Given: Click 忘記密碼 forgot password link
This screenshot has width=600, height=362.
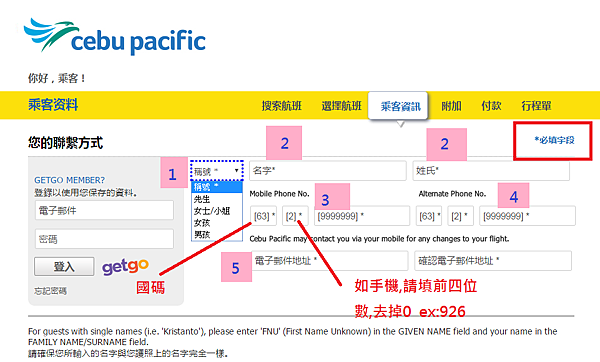Looking at the screenshot, I should tap(51, 291).
